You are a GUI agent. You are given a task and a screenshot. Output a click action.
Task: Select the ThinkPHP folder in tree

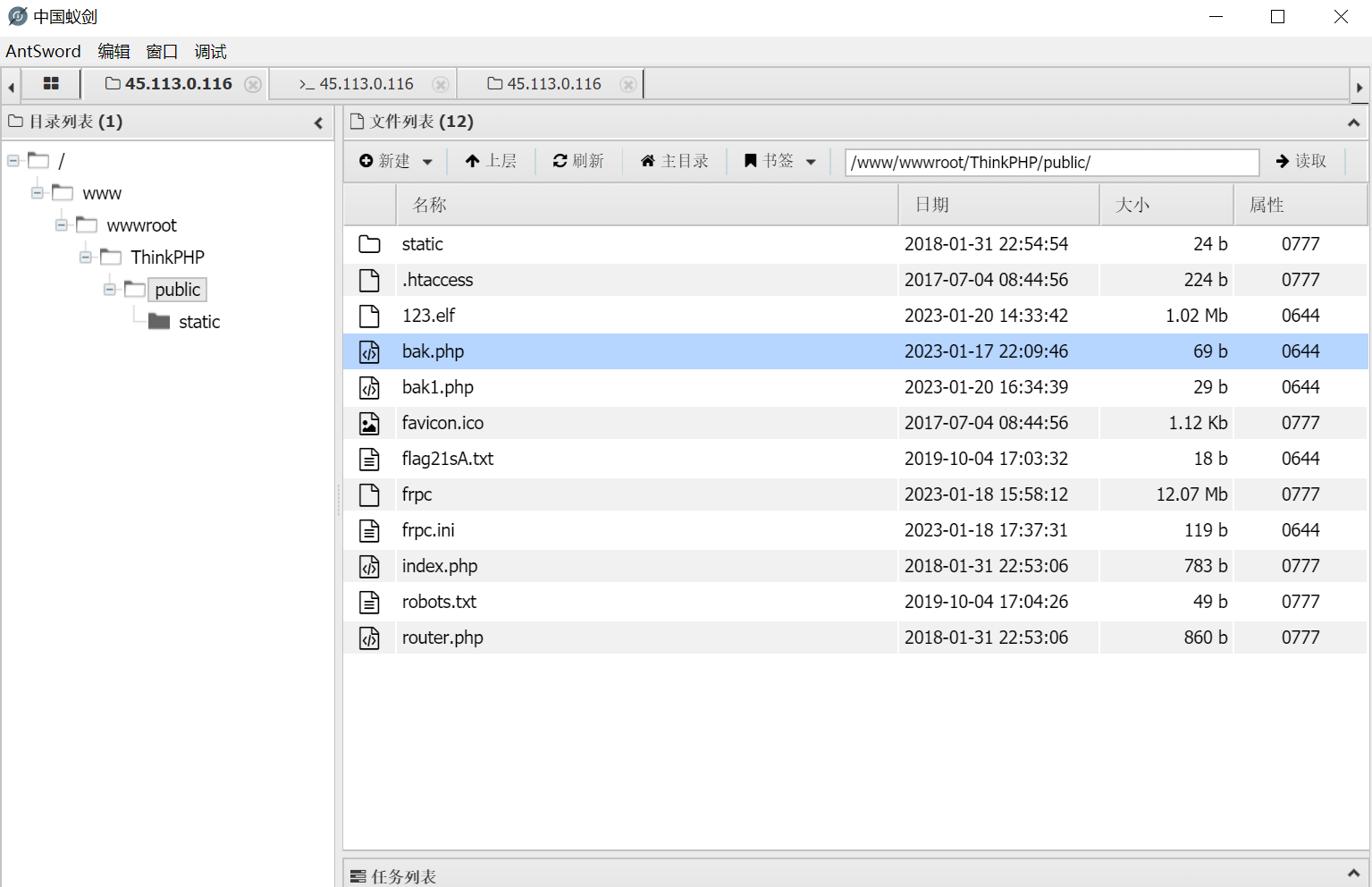(x=167, y=258)
